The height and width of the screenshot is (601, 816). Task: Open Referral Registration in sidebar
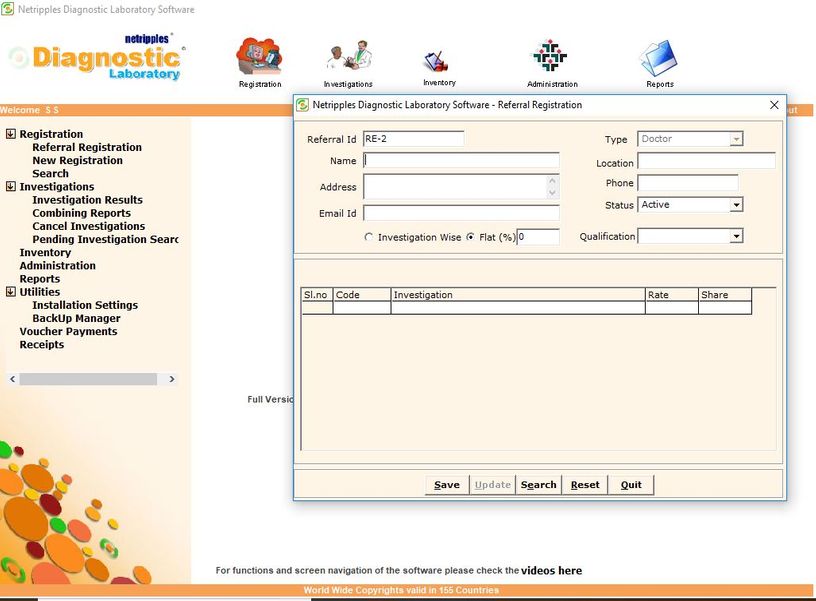(x=87, y=147)
